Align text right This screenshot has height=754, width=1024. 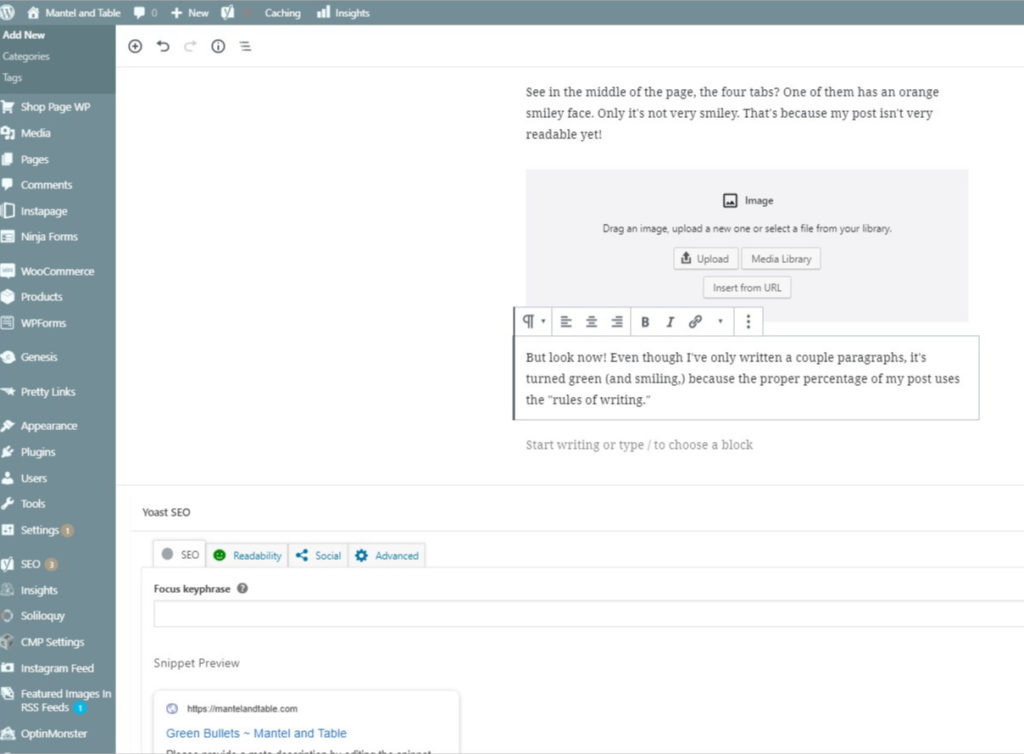pyautogui.click(x=616, y=321)
